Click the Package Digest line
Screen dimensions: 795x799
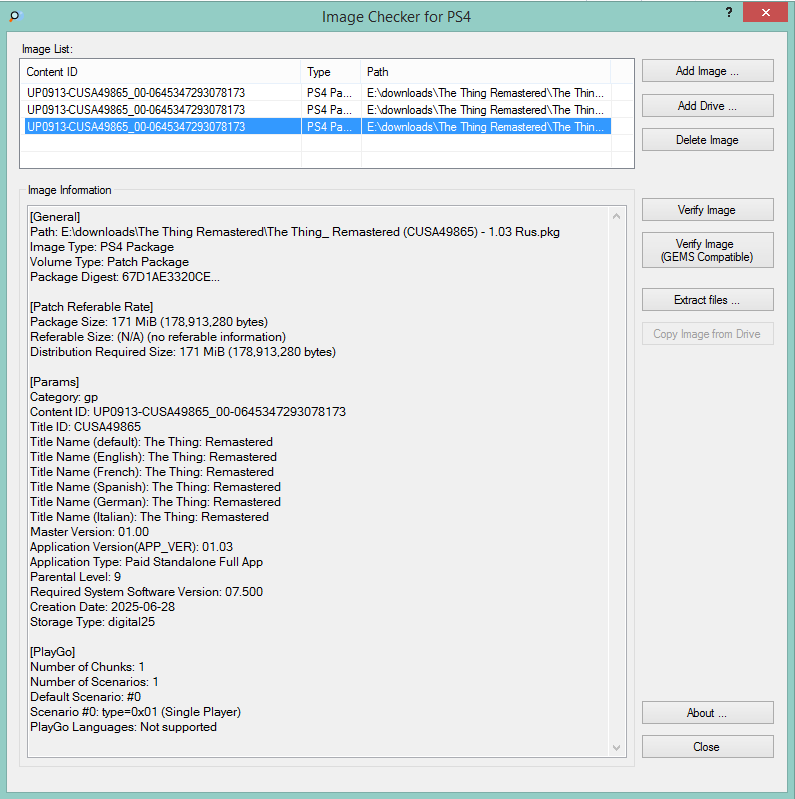tap(125, 277)
